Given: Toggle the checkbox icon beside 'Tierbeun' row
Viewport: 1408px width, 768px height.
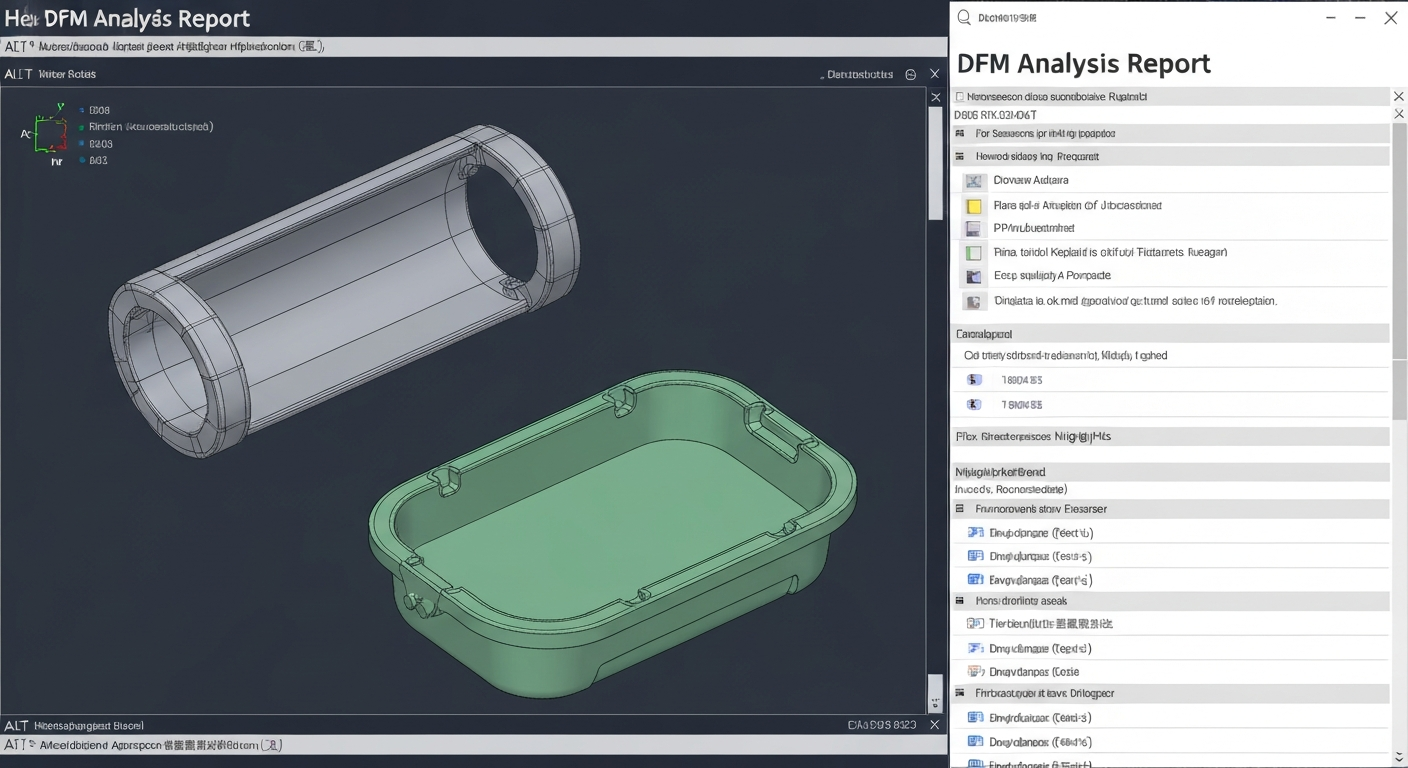Looking at the screenshot, I should pos(975,624).
